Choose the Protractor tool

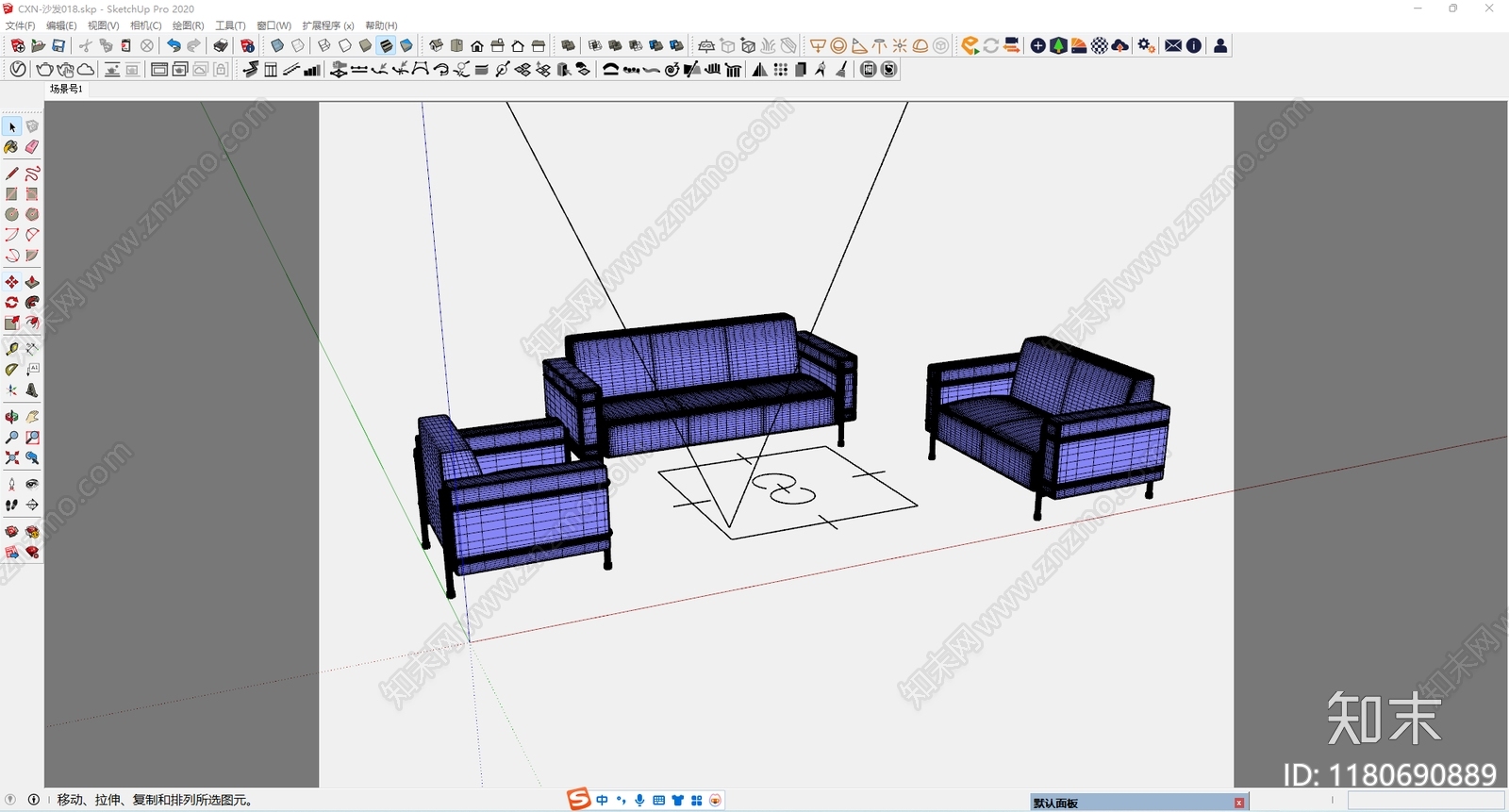tap(12, 370)
